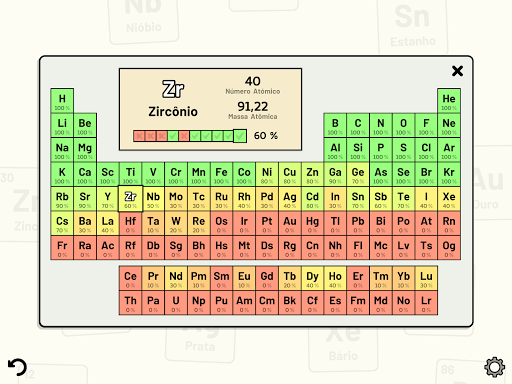Select the Nobelium (No) cell

pyautogui.click(x=403, y=303)
